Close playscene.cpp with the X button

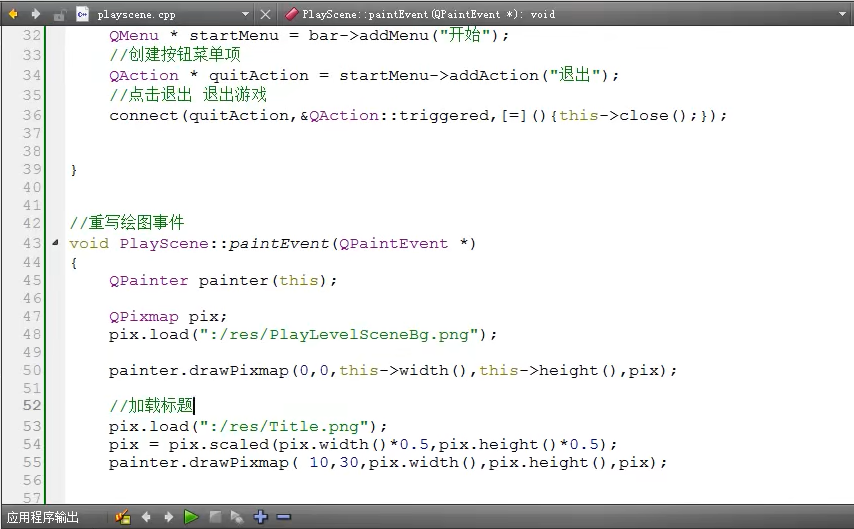point(265,14)
